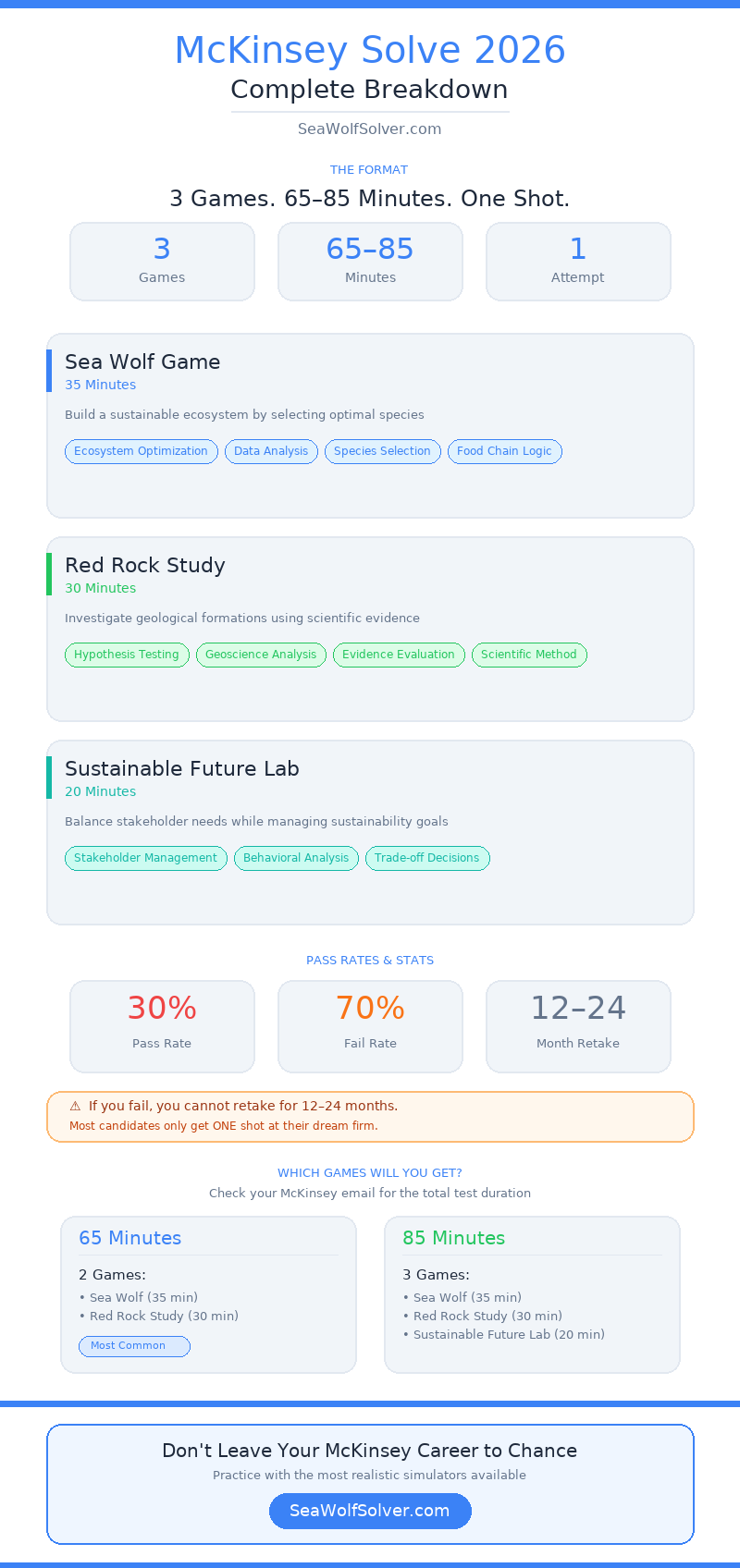Click the 65–85 Minutes format card
This screenshot has height=1568, width=740.
(370, 262)
